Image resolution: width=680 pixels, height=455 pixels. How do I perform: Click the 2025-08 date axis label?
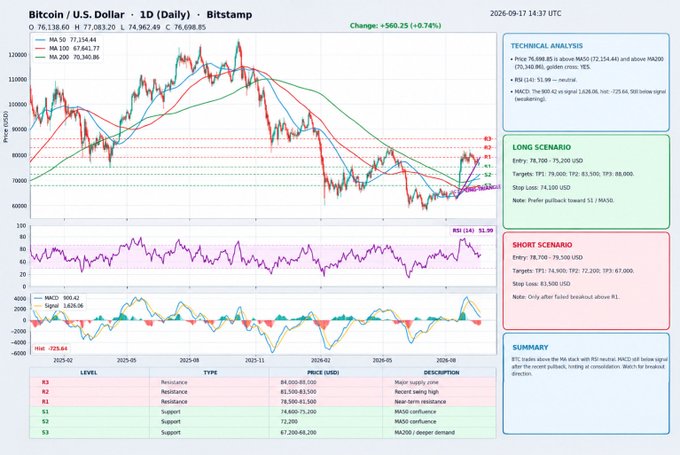click(190, 360)
